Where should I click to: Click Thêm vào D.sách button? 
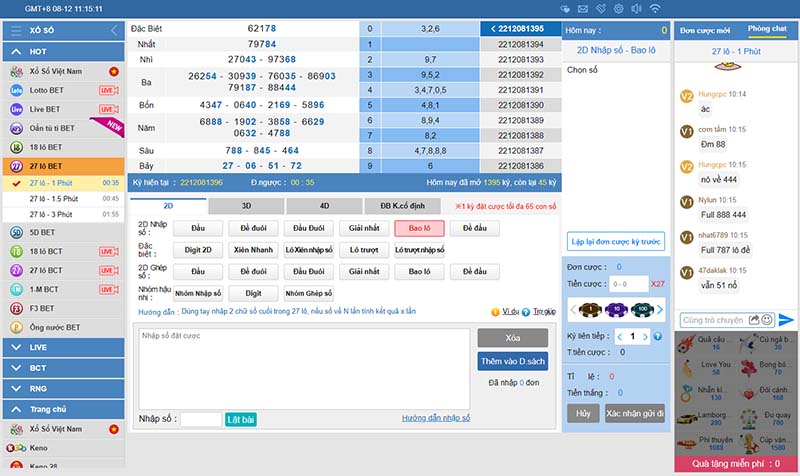pos(513,361)
